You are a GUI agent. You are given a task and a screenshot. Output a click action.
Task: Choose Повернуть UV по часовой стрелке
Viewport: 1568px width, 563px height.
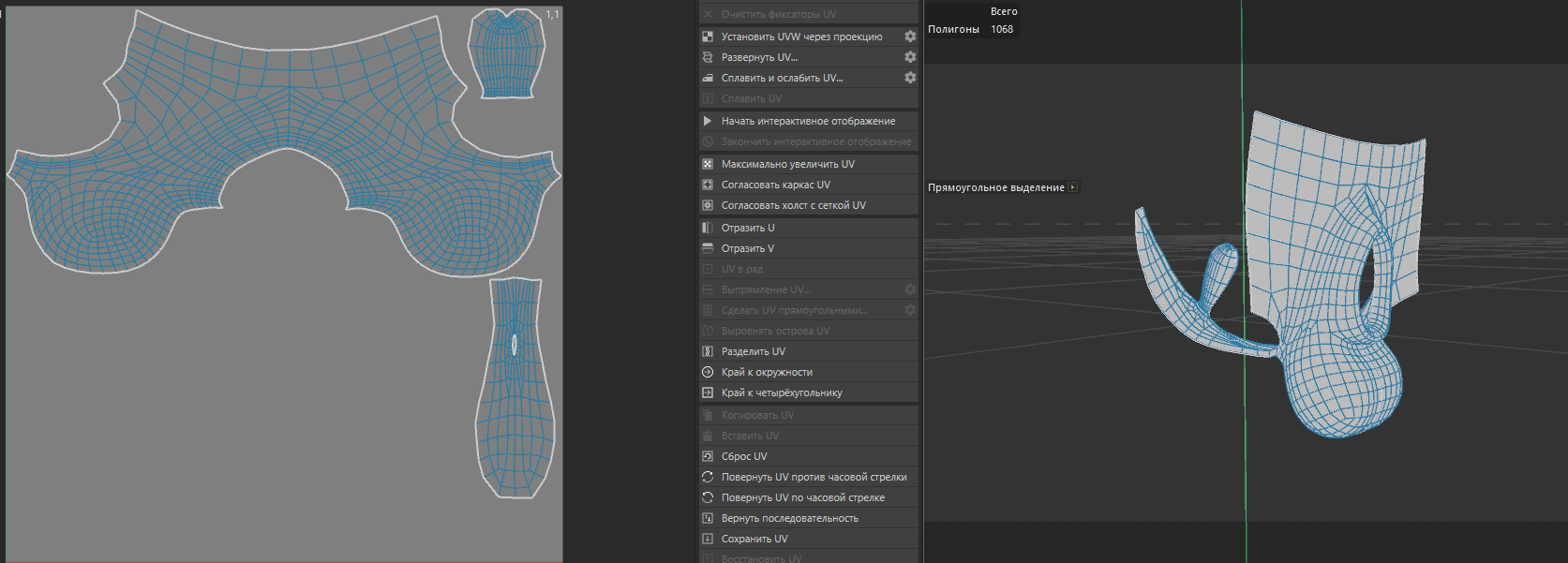pos(808,497)
